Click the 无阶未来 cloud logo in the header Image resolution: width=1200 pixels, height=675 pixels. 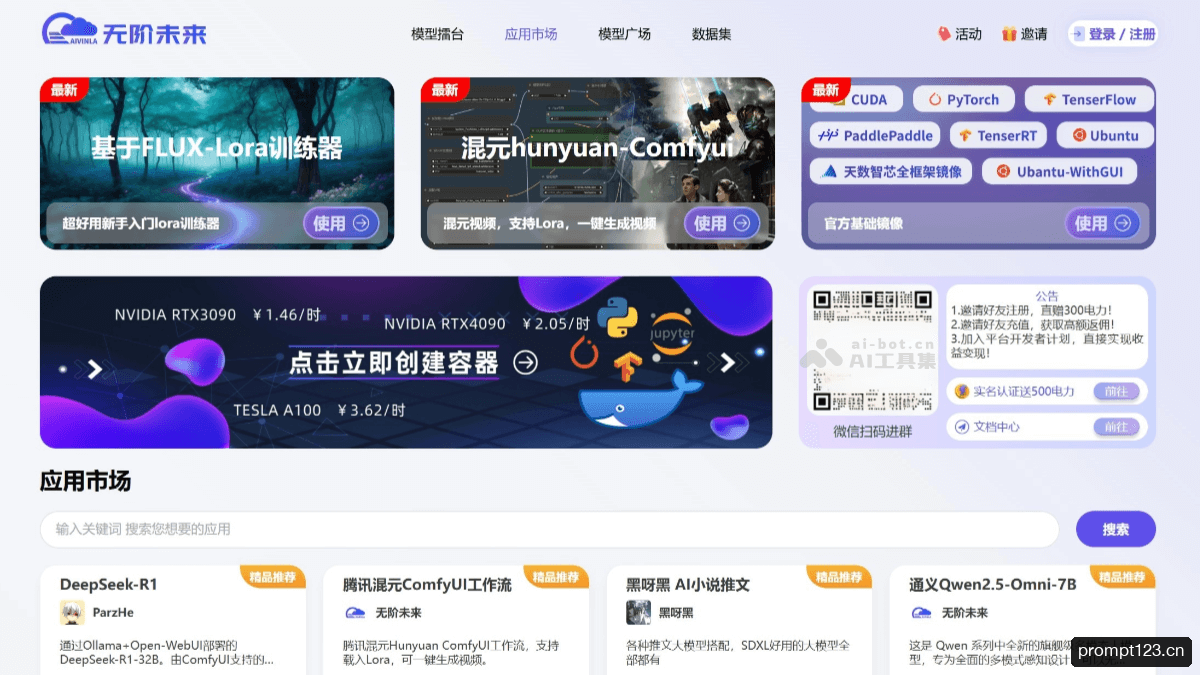(x=123, y=31)
